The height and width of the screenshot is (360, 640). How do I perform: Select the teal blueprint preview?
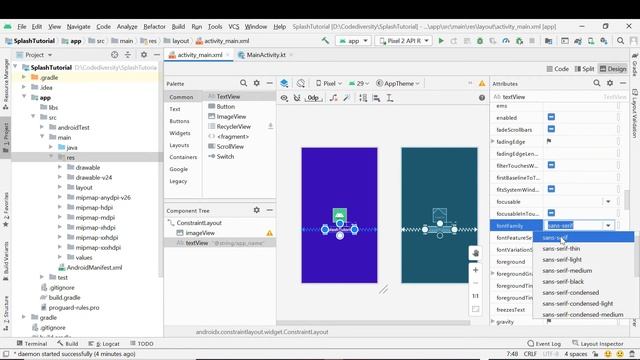[439, 215]
